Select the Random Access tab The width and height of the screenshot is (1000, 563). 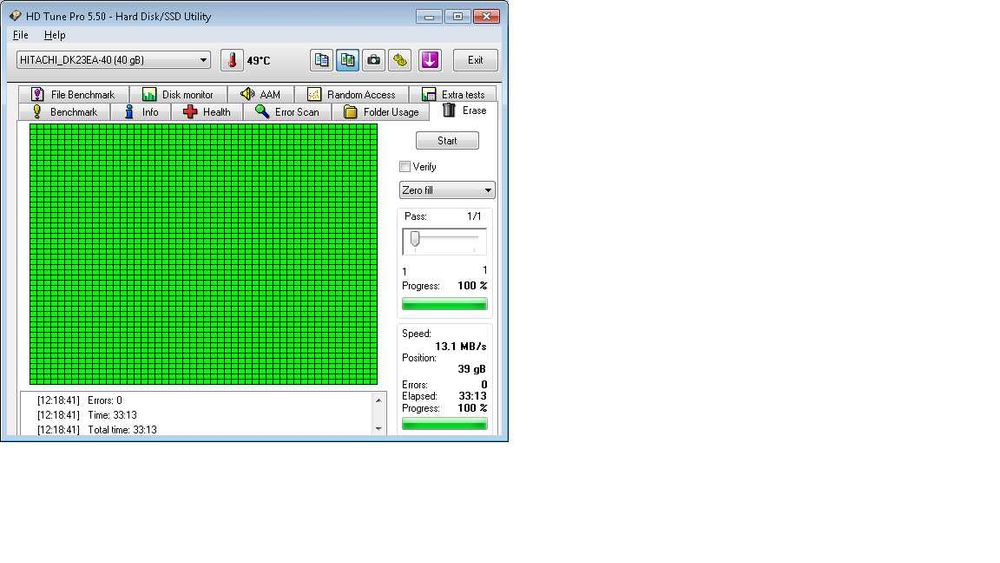(351, 94)
